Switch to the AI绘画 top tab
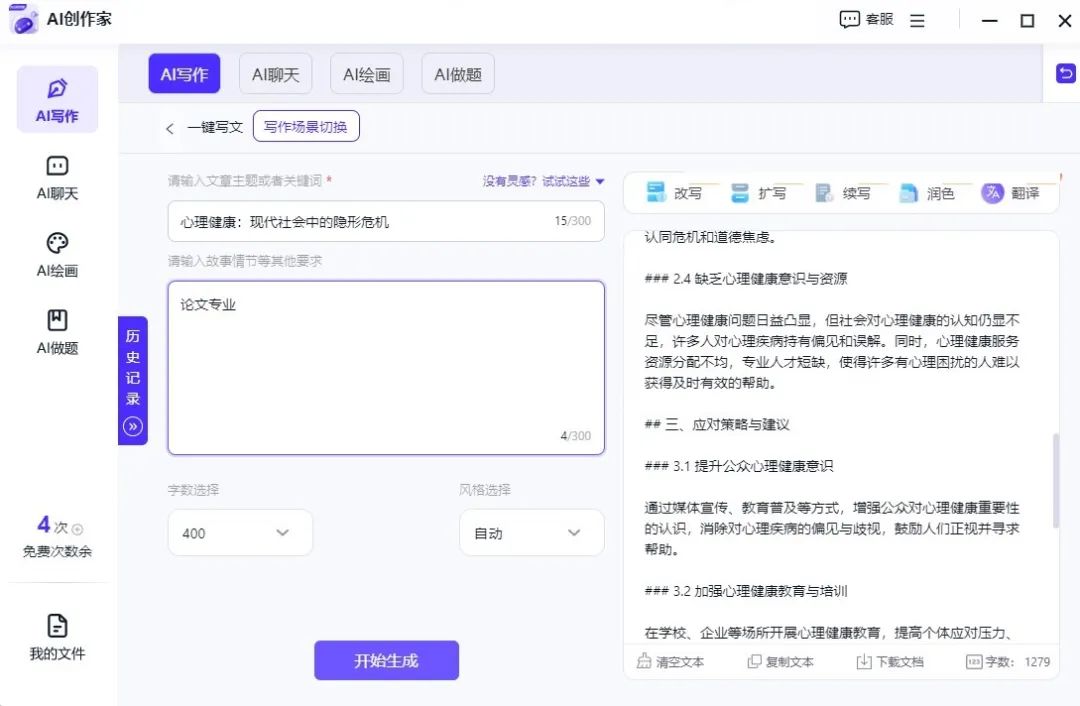Image resolution: width=1080 pixels, height=706 pixels. click(x=366, y=74)
